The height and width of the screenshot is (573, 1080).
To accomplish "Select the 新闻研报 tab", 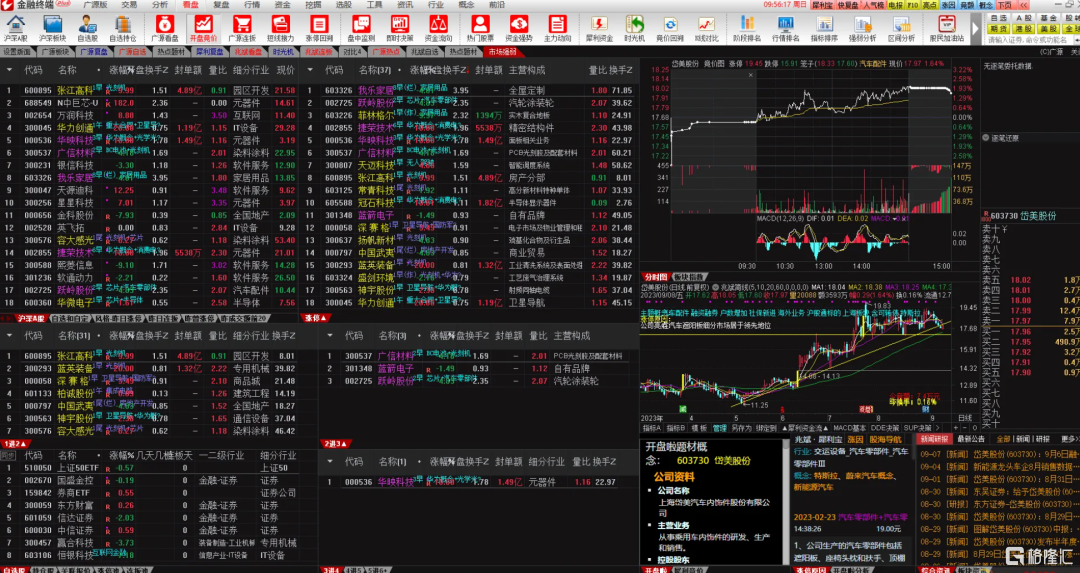I will [933, 439].
